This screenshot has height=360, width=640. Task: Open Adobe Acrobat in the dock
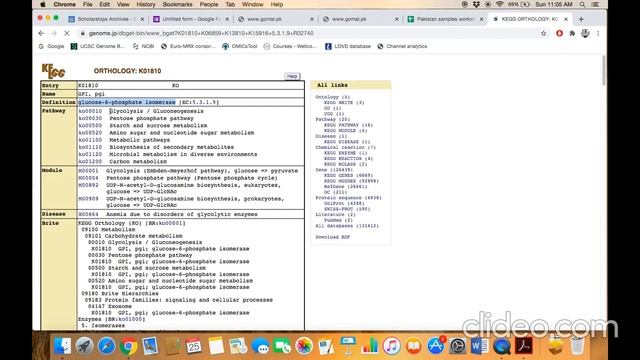coord(524,346)
